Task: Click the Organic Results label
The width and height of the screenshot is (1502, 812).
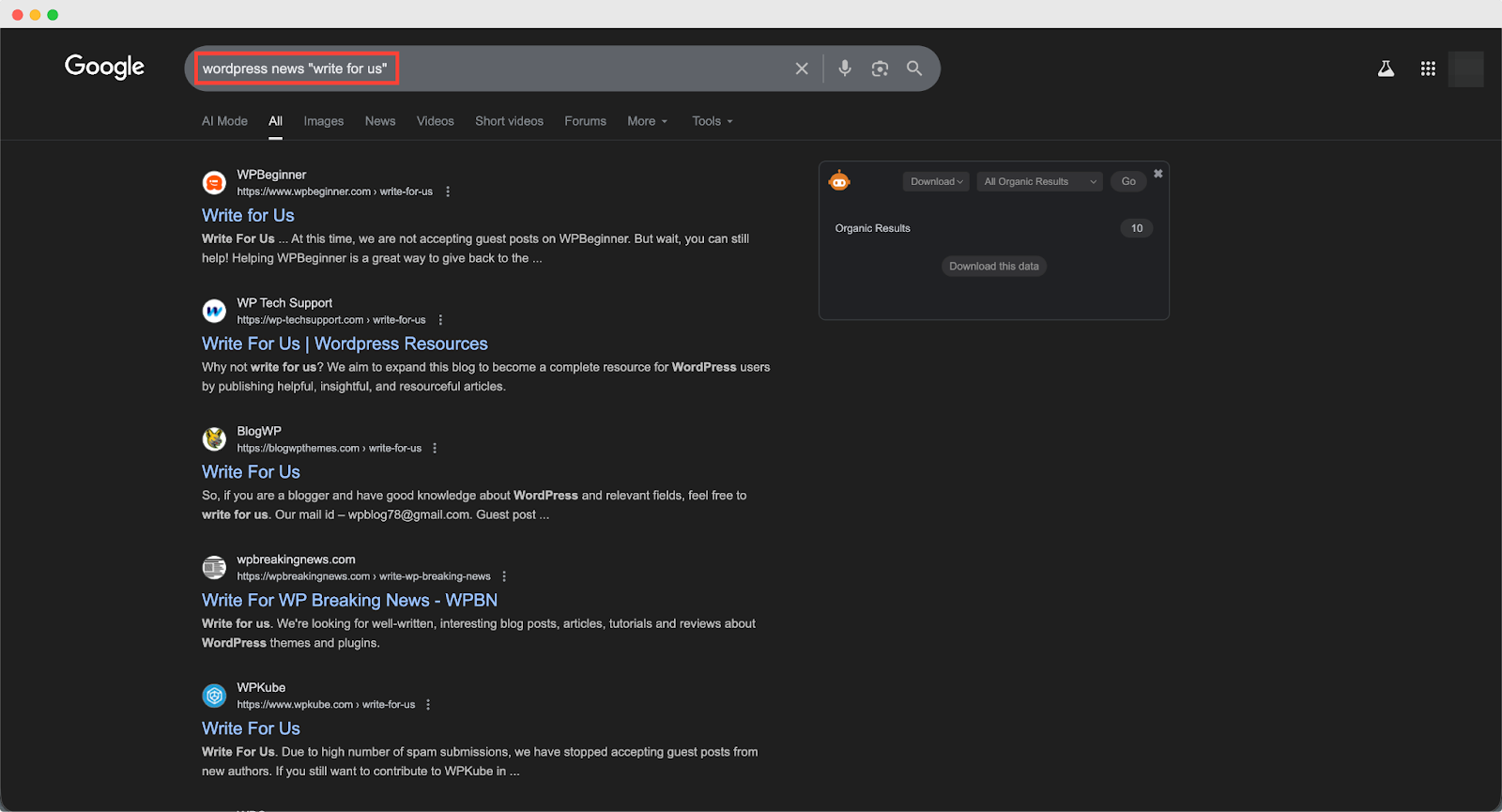Action: [x=873, y=228]
